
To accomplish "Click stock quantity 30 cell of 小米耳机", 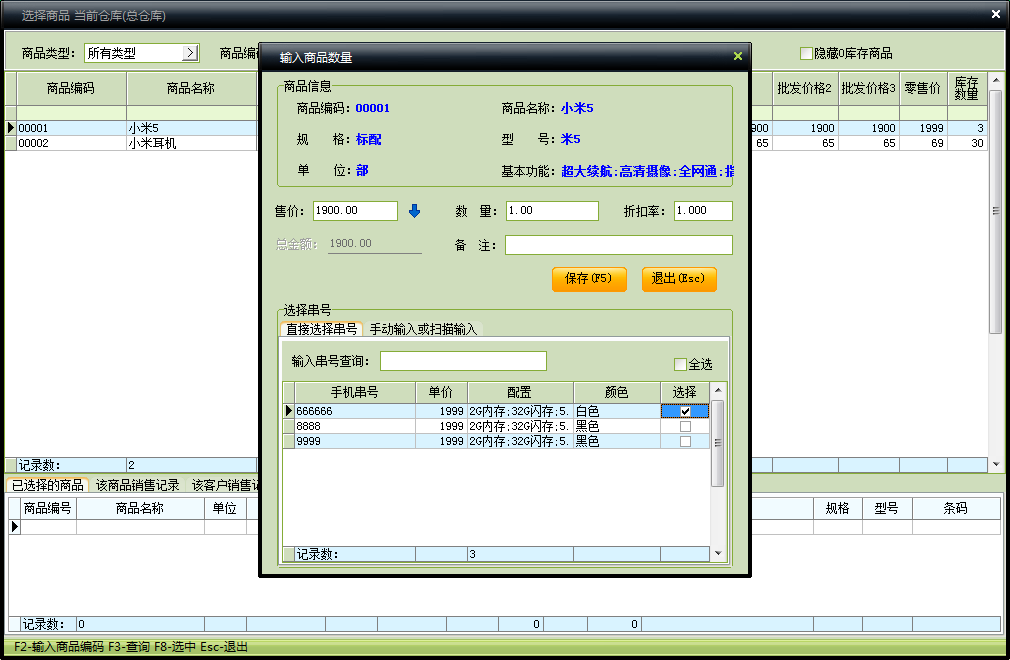I will (x=967, y=143).
